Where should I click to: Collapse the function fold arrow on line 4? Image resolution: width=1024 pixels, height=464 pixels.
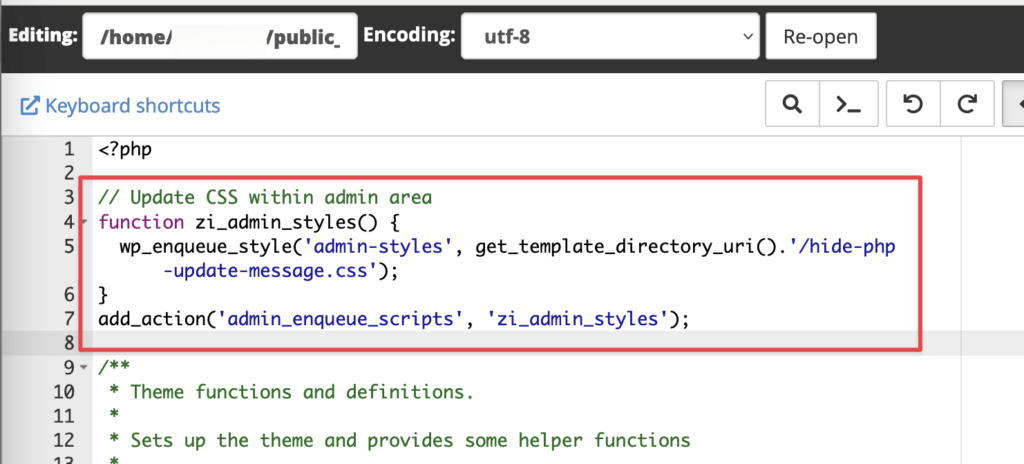point(84,223)
